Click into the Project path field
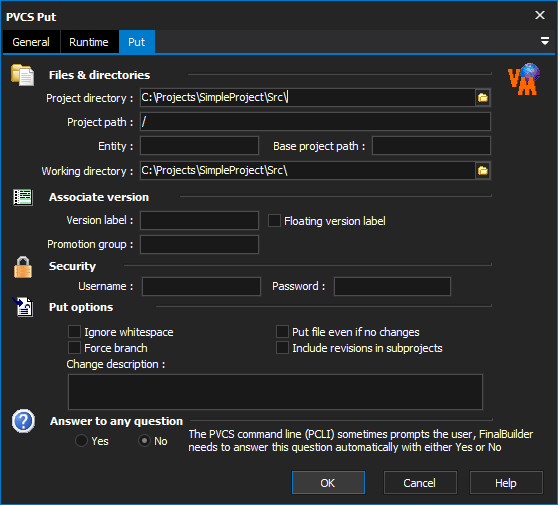The width and height of the screenshot is (558, 505). pyautogui.click(x=315, y=122)
